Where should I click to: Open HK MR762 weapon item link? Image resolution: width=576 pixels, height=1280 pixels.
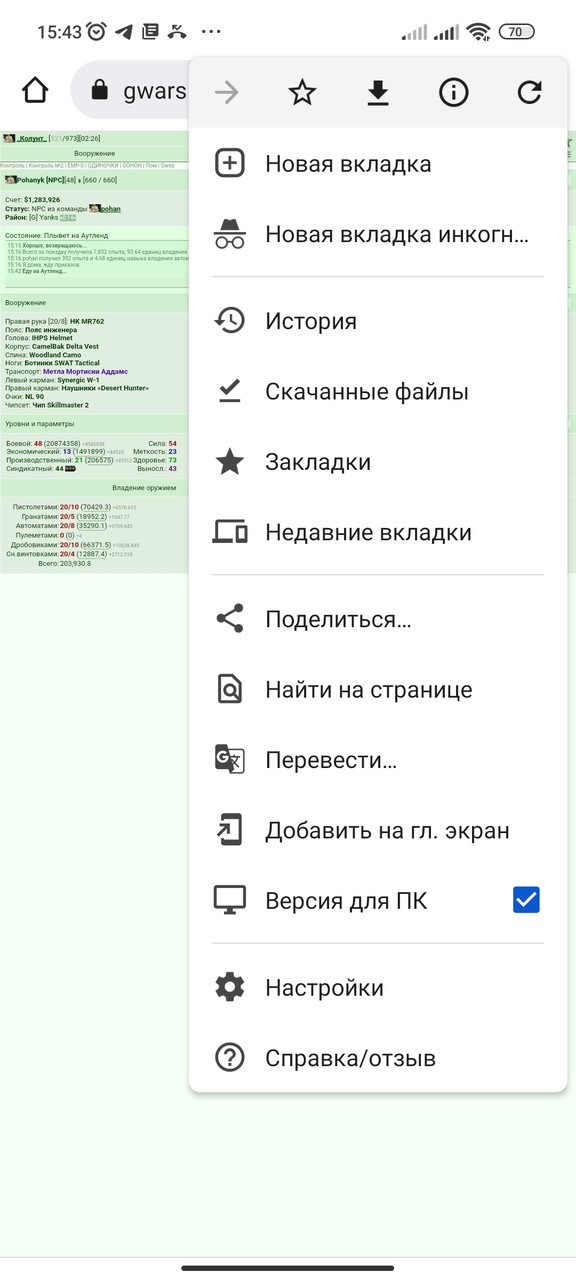point(87,321)
